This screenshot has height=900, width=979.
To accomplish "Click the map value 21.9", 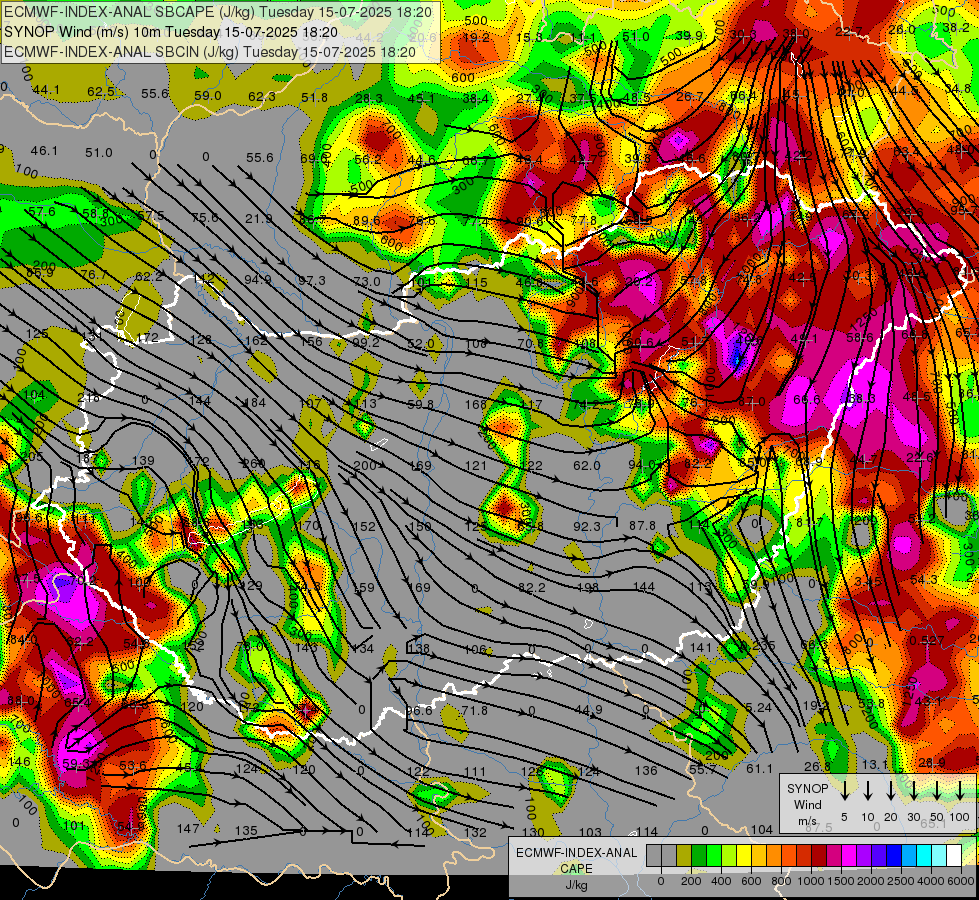I will click(258, 219).
